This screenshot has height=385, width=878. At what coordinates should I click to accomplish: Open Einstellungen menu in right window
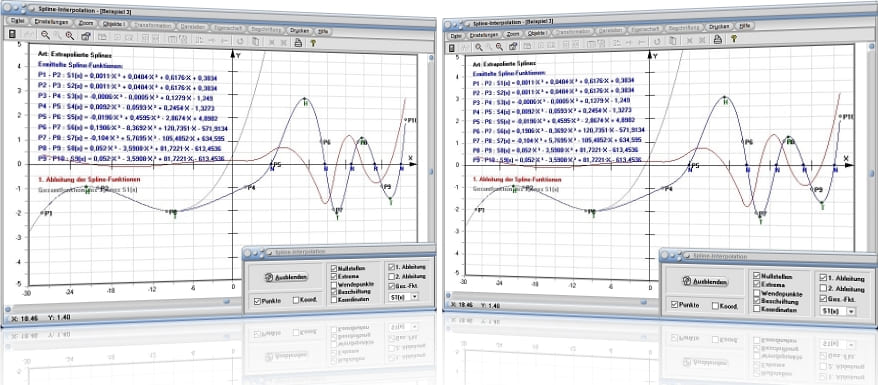click(x=485, y=35)
